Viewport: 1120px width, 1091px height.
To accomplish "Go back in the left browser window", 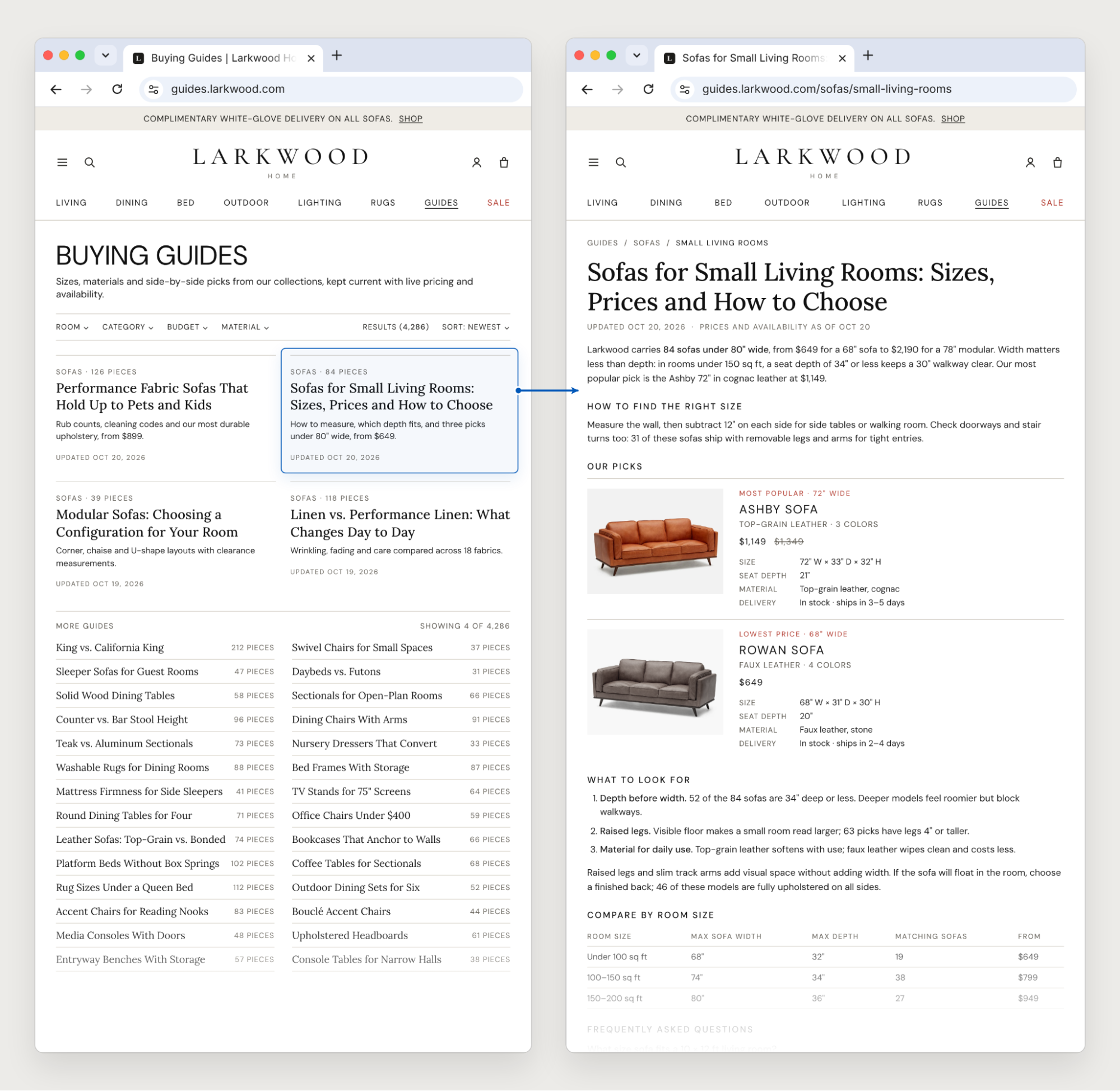I will tap(56, 90).
